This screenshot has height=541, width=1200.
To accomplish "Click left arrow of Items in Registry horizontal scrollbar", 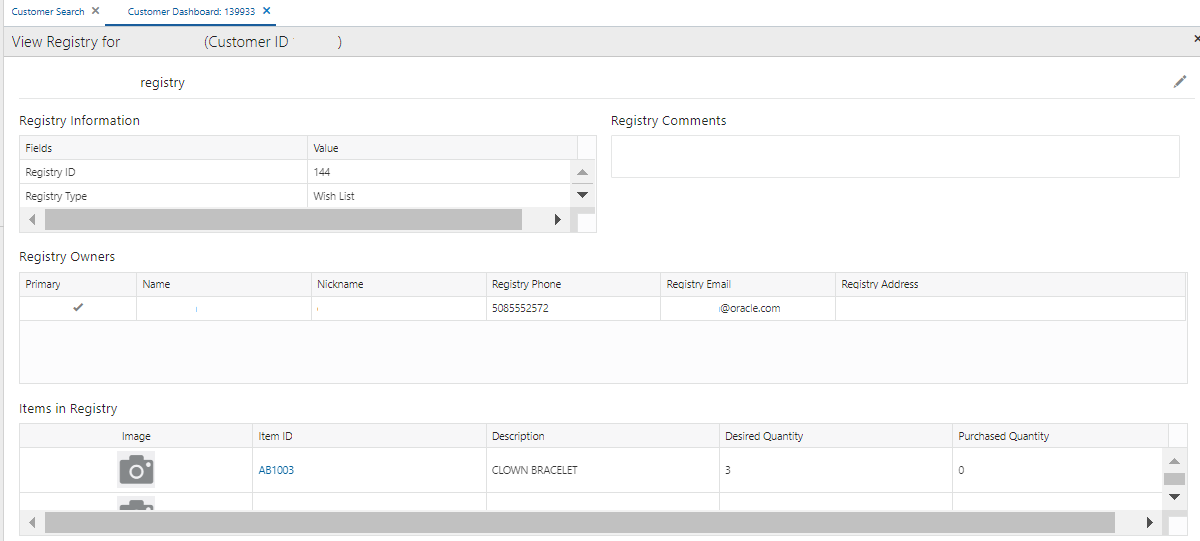I will click(x=31, y=522).
